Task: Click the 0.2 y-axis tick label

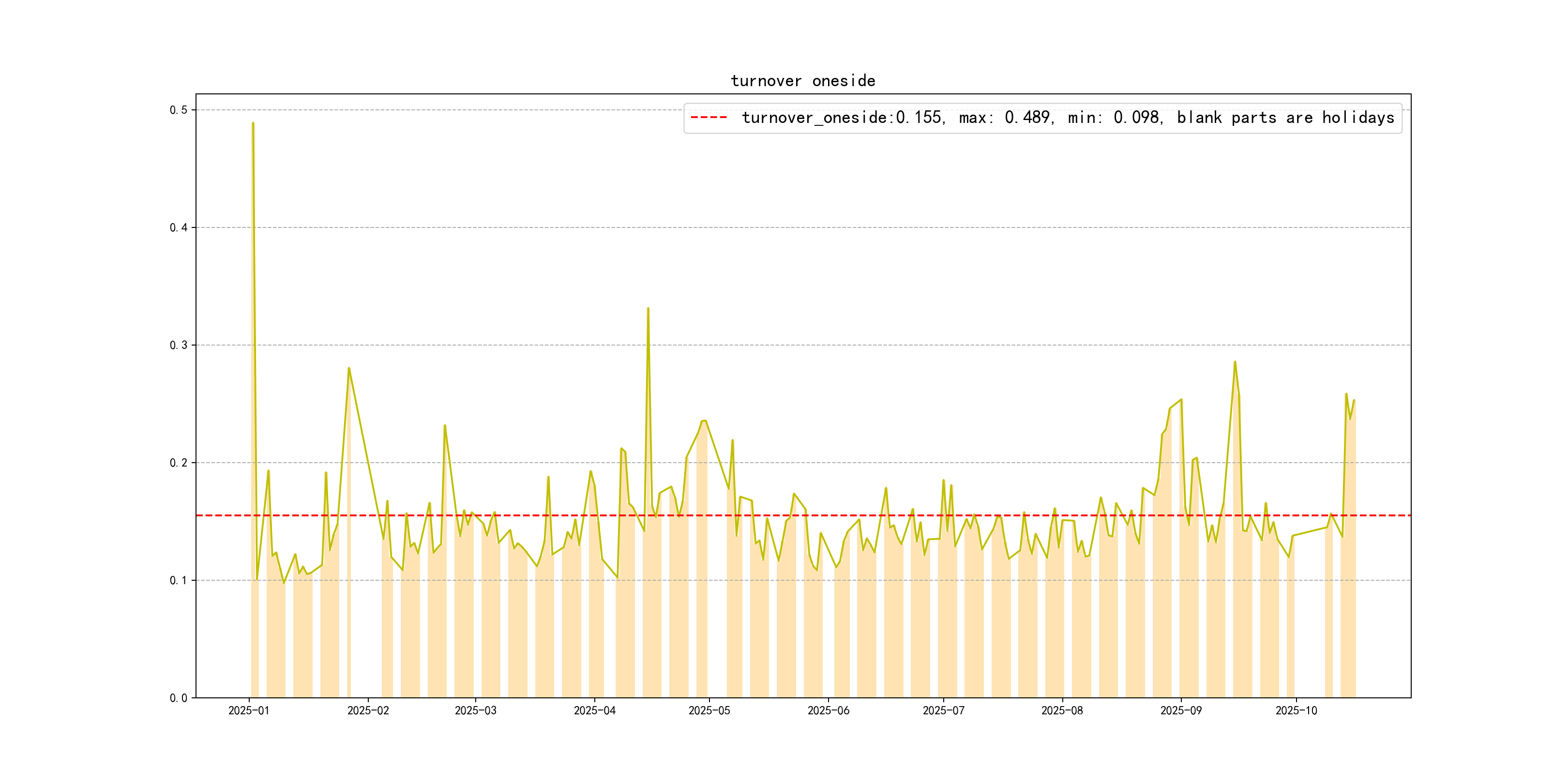Action: [x=179, y=463]
